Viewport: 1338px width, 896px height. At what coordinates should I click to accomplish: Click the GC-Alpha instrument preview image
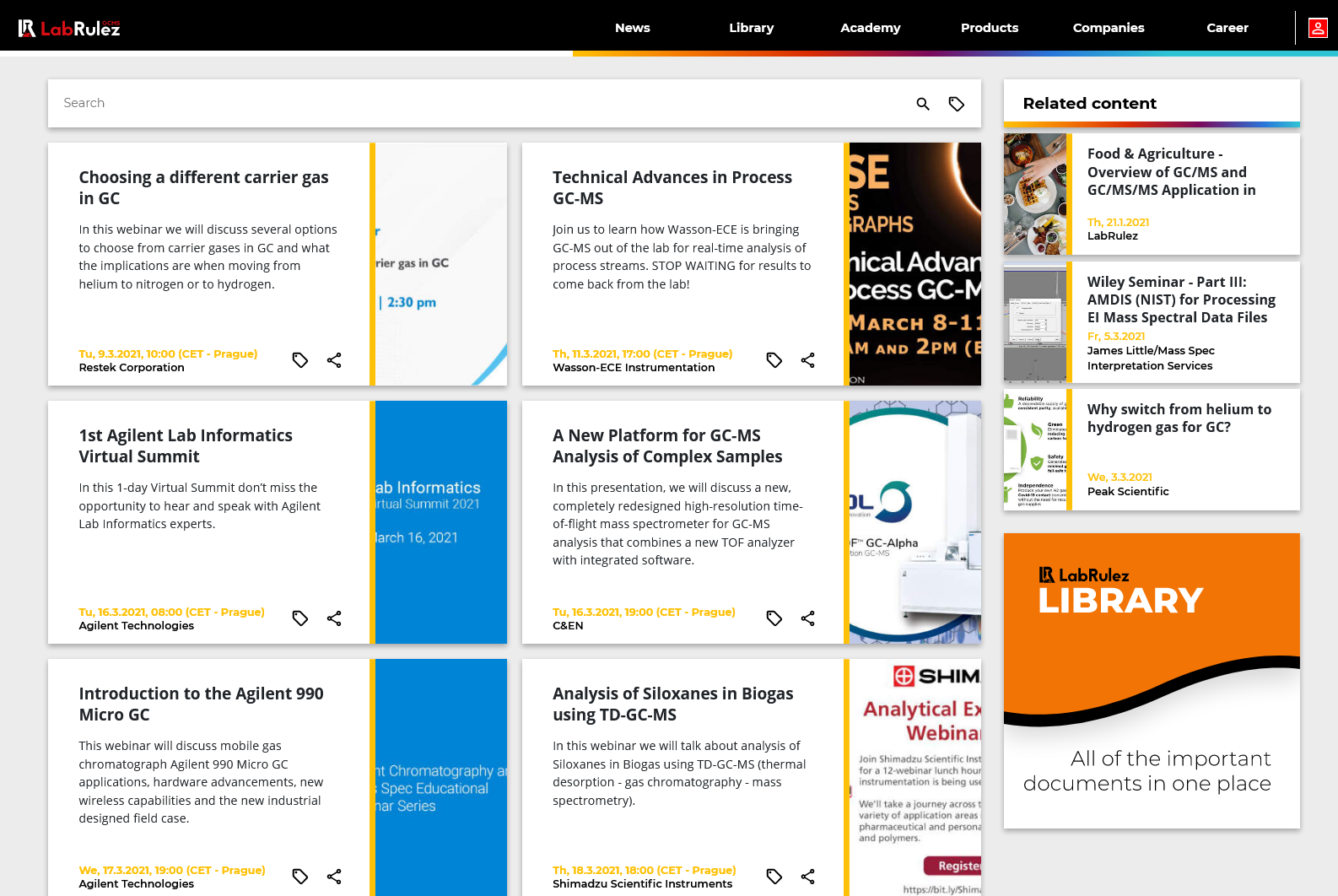[x=915, y=522]
